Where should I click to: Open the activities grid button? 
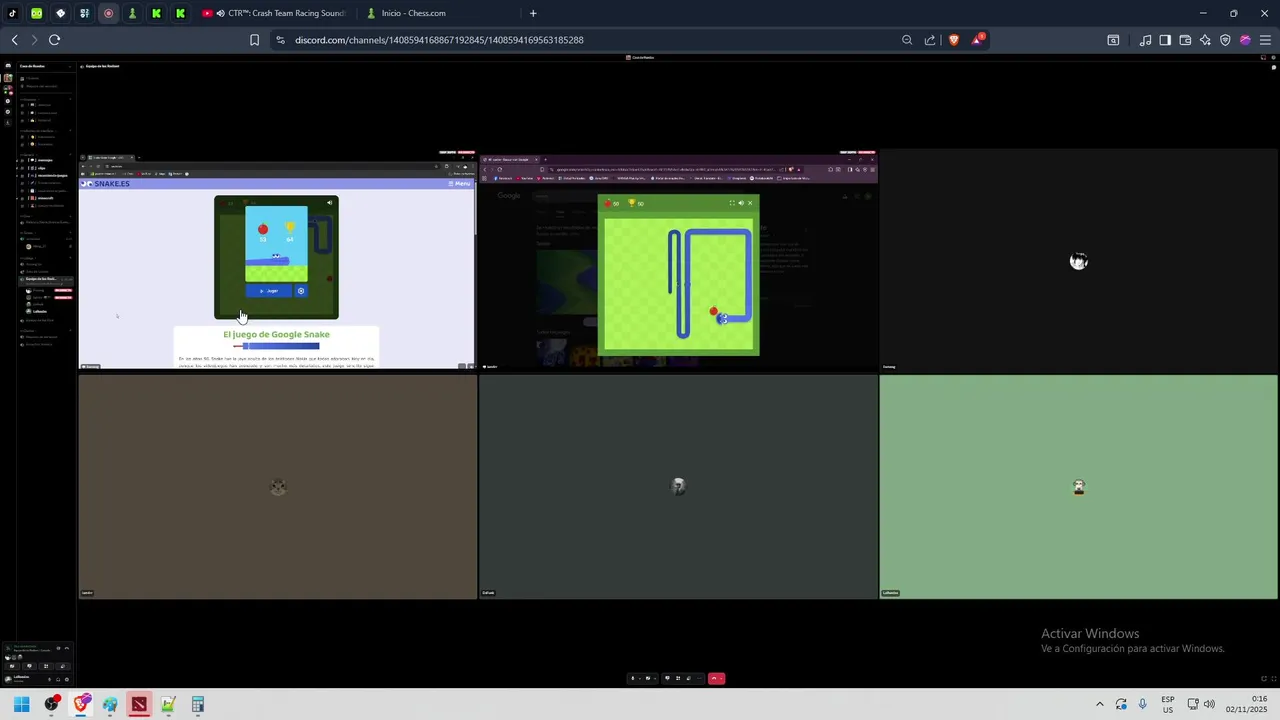pyautogui.click(x=678, y=678)
